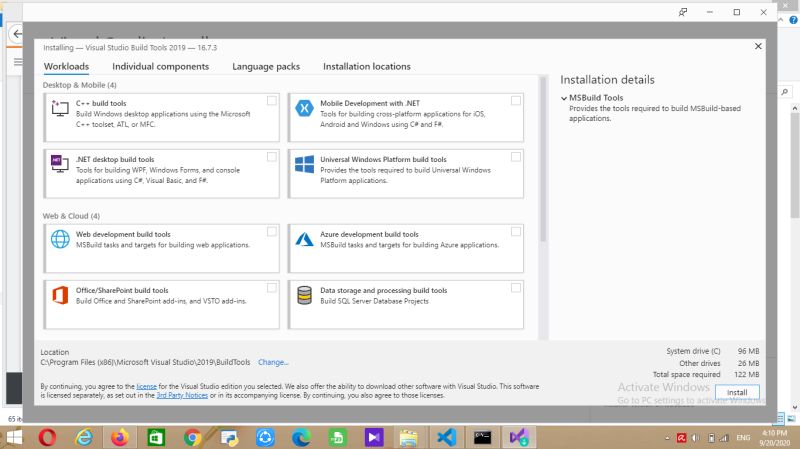Click the Web & Cloud (4) heading
This screenshot has height=449, width=800.
[71, 216]
